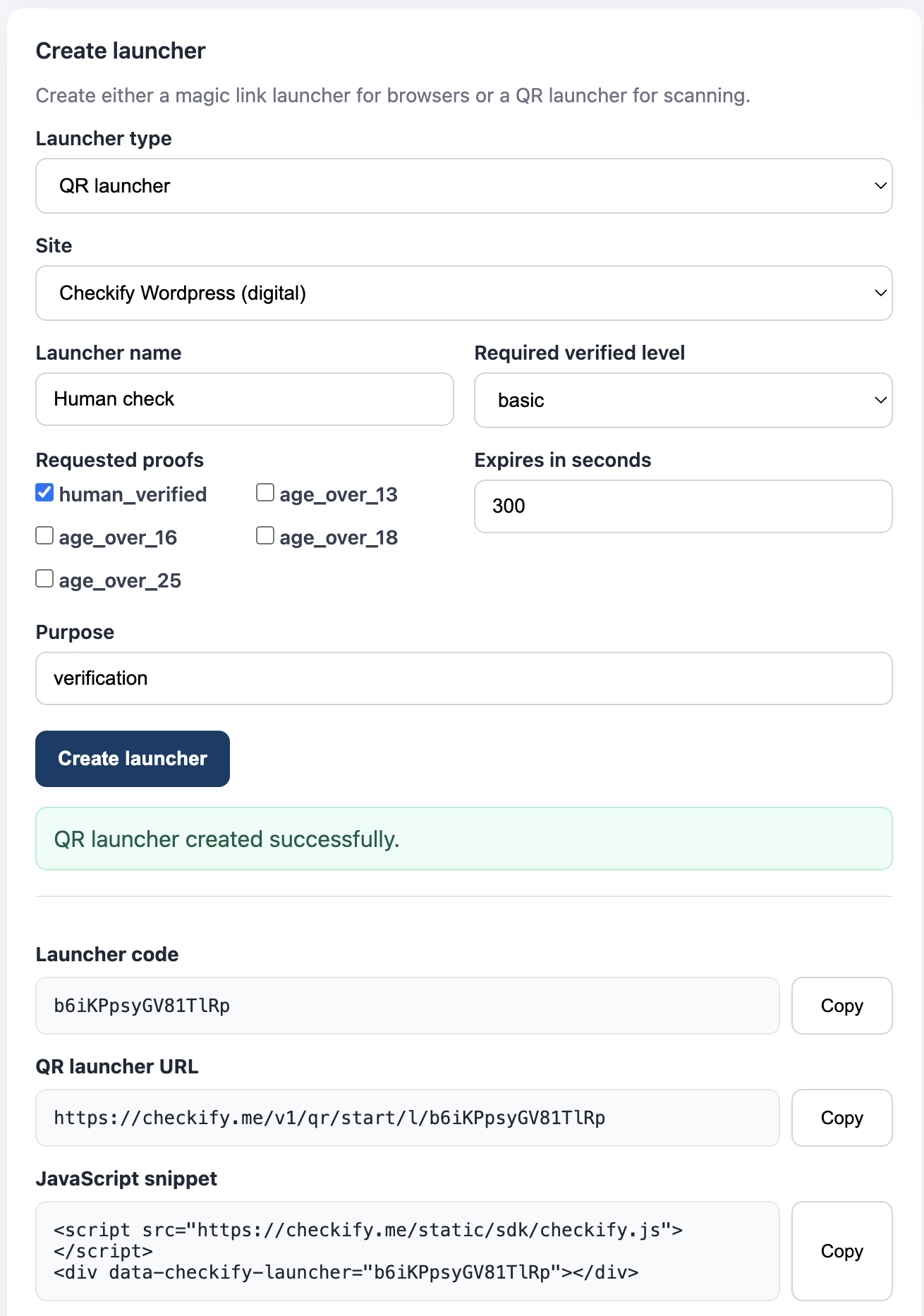This screenshot has width=924, height=1316.
Task: Open the Required verified level dropdown
Action: [683, 401]
